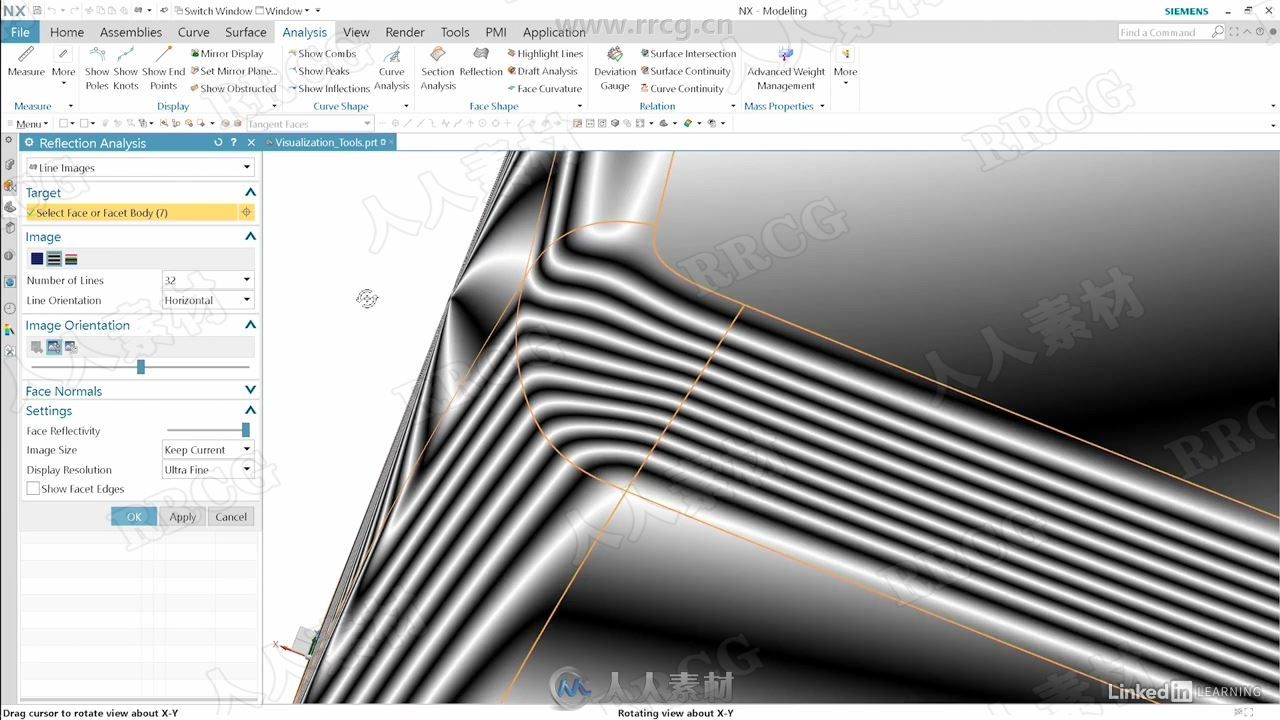Screen dimensions: 1280x720
Task: Collapse the Settings section
Action: tap(250, 410)
